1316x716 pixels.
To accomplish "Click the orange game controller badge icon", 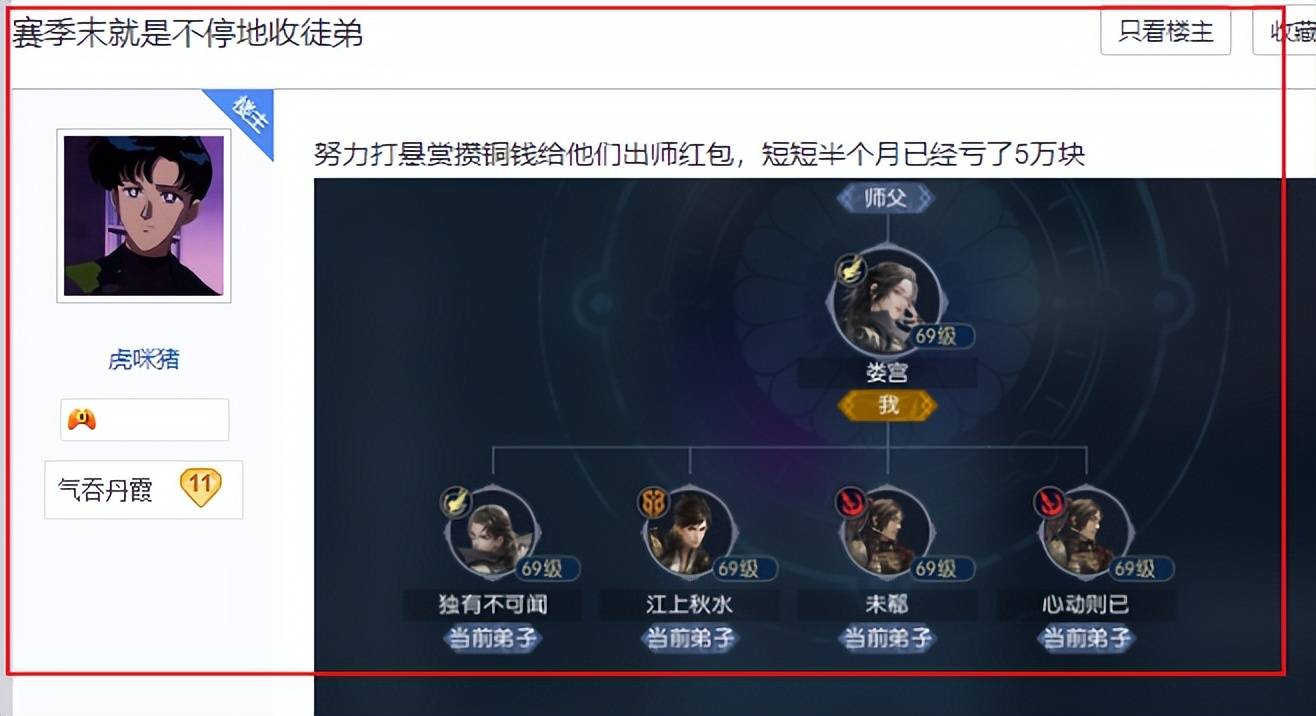I will (x=82, y=420).
